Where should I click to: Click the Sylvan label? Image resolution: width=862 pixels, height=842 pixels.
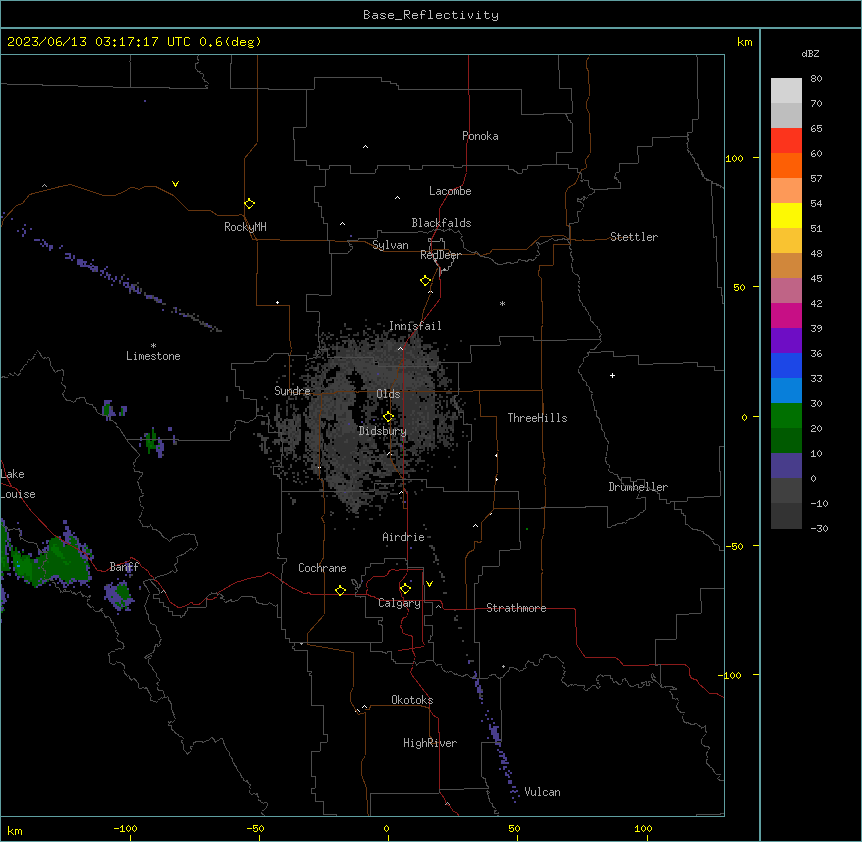390,245
